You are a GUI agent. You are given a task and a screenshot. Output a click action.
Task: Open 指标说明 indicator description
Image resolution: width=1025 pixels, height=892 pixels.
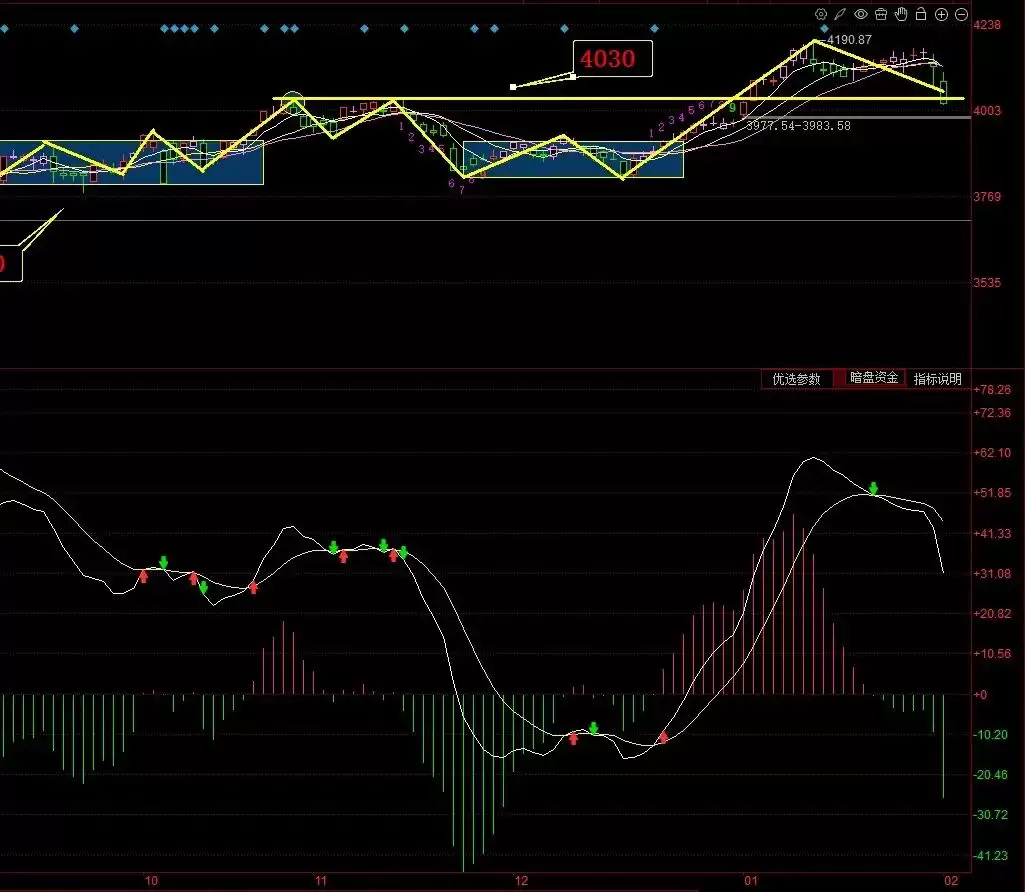pyautogui.click(x=937, y=379)
